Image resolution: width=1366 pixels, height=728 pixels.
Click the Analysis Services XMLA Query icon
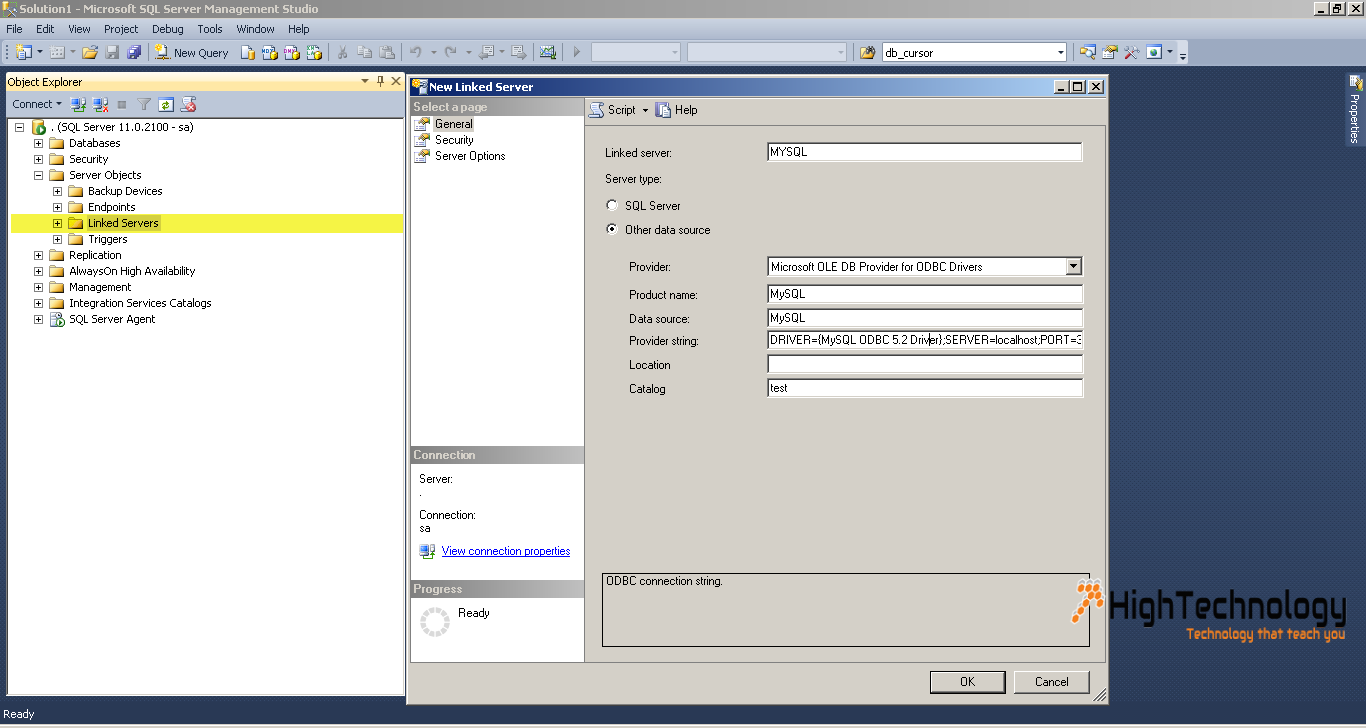point(314,52)
